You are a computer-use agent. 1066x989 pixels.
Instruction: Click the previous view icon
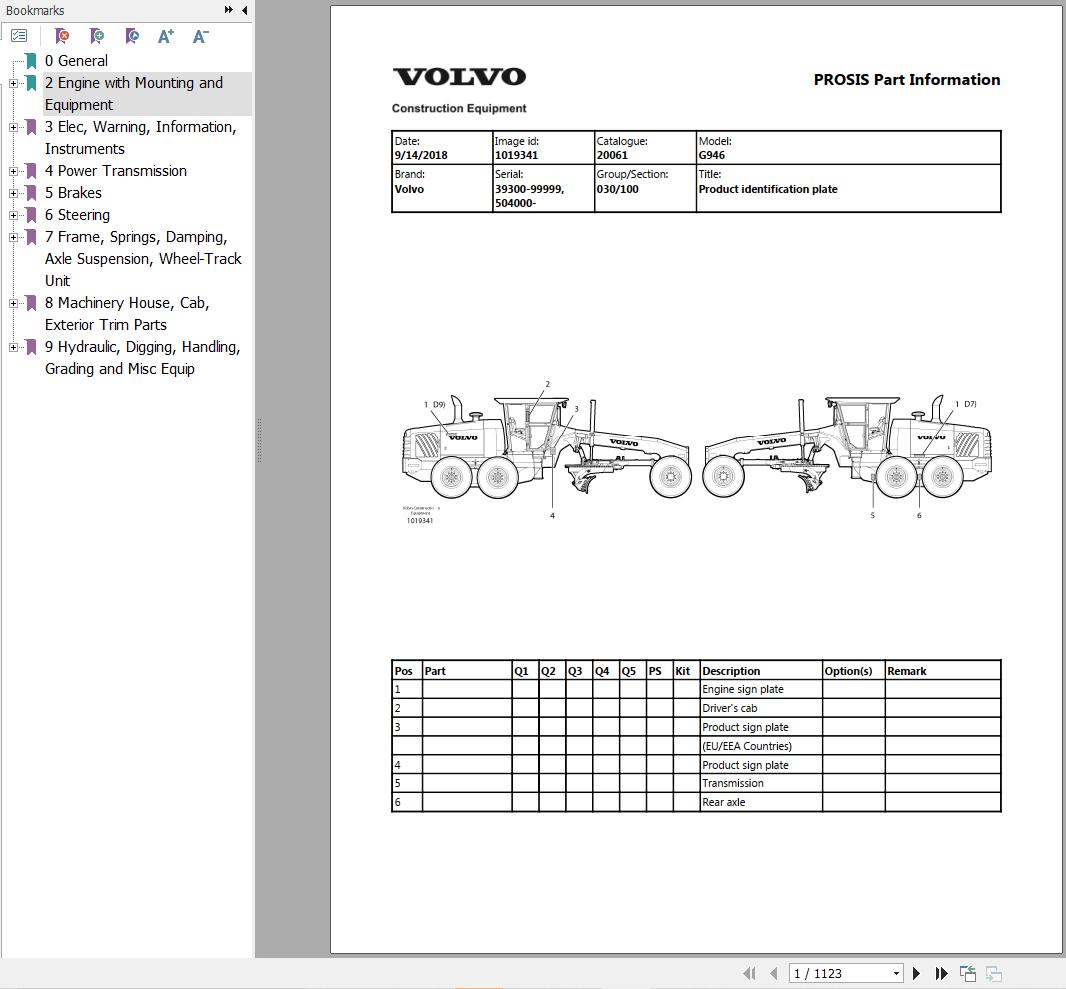point(967,973)
